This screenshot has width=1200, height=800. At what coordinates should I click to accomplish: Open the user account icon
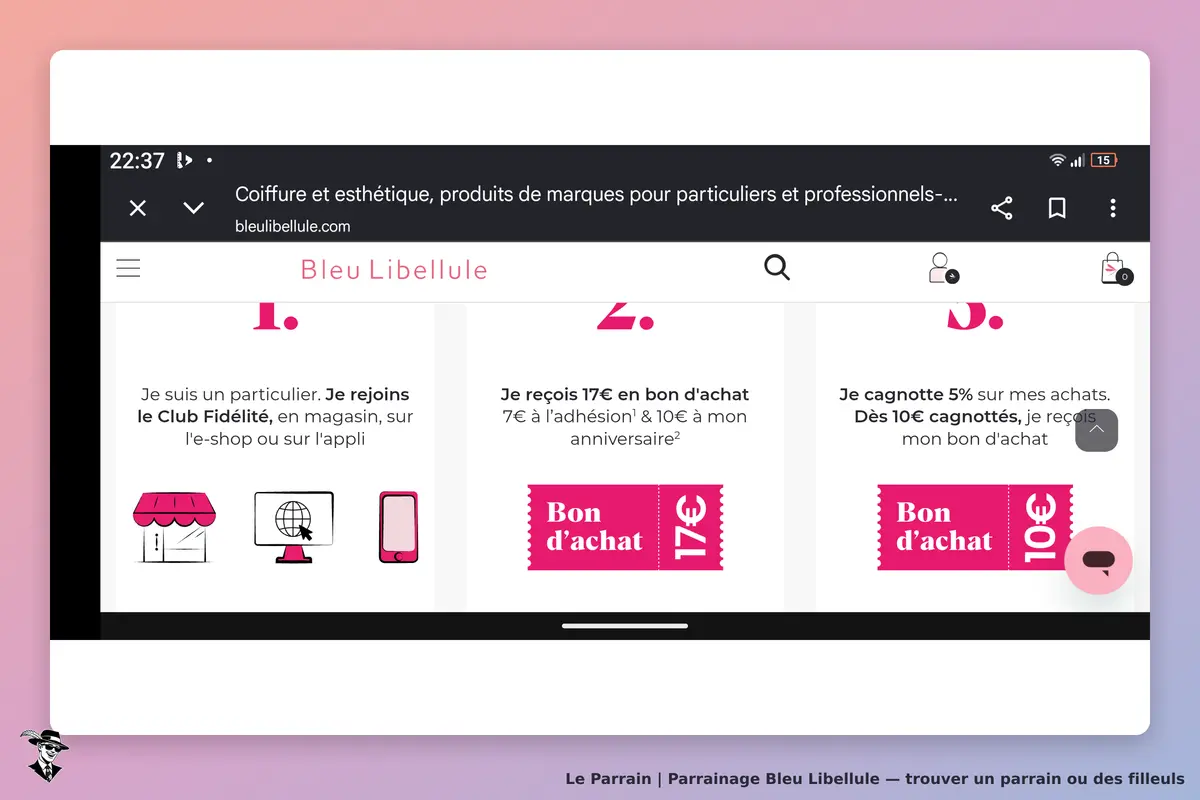click(x=942, y=268)
